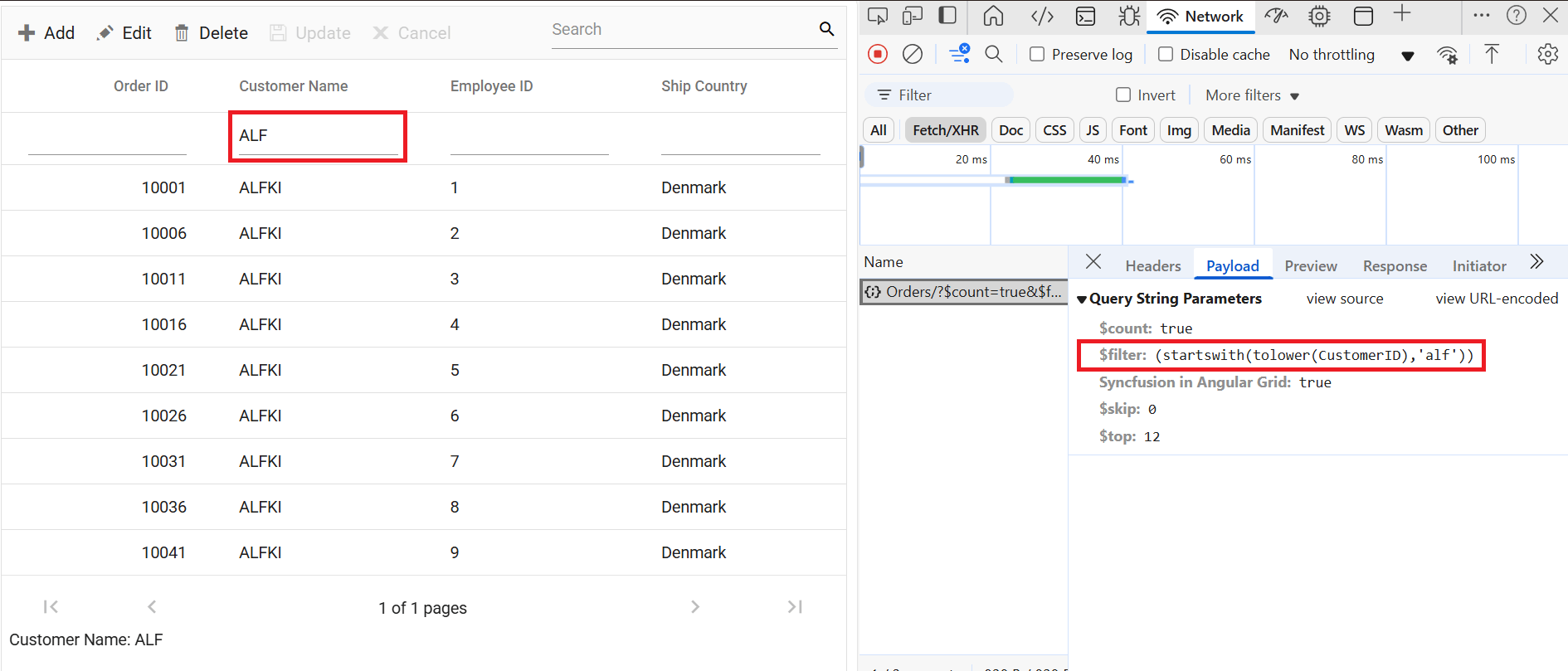Toggle network filter bar icon
This screenshot has height=671, width=1568.
(x=960, y=54)
